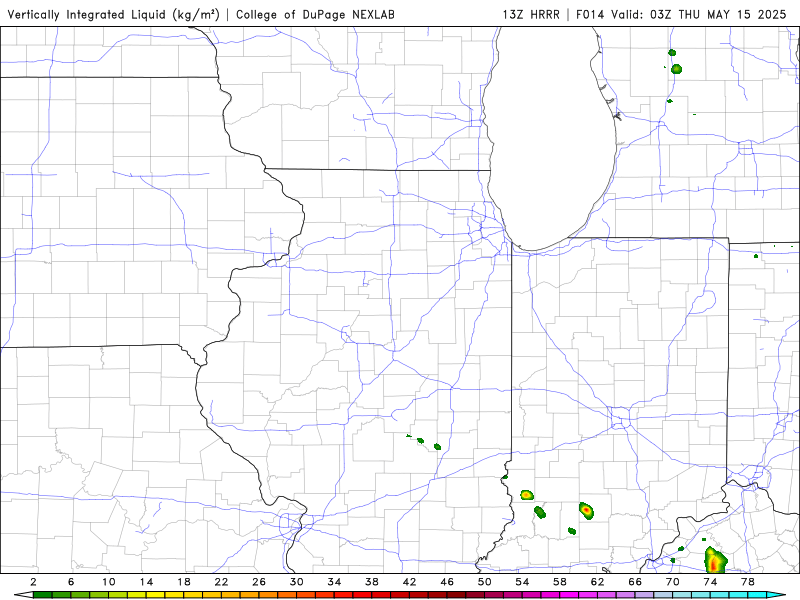800x600 pixels.
Task: Click the color scale label '70'
Action: 673,582
